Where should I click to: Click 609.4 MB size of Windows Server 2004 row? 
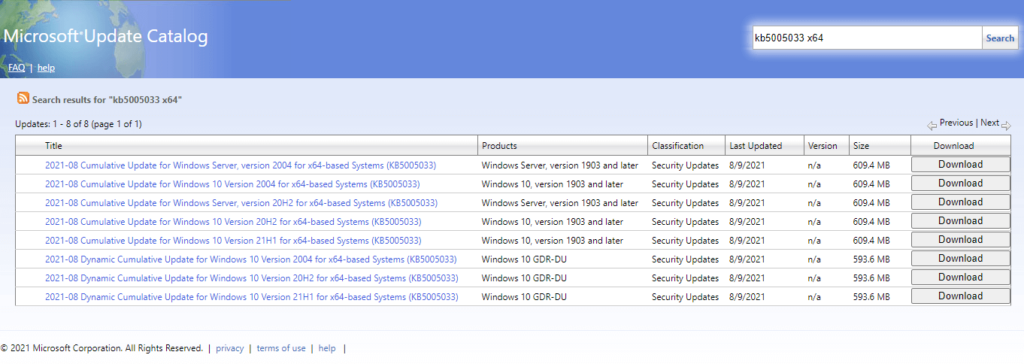[x=871, y=165]
